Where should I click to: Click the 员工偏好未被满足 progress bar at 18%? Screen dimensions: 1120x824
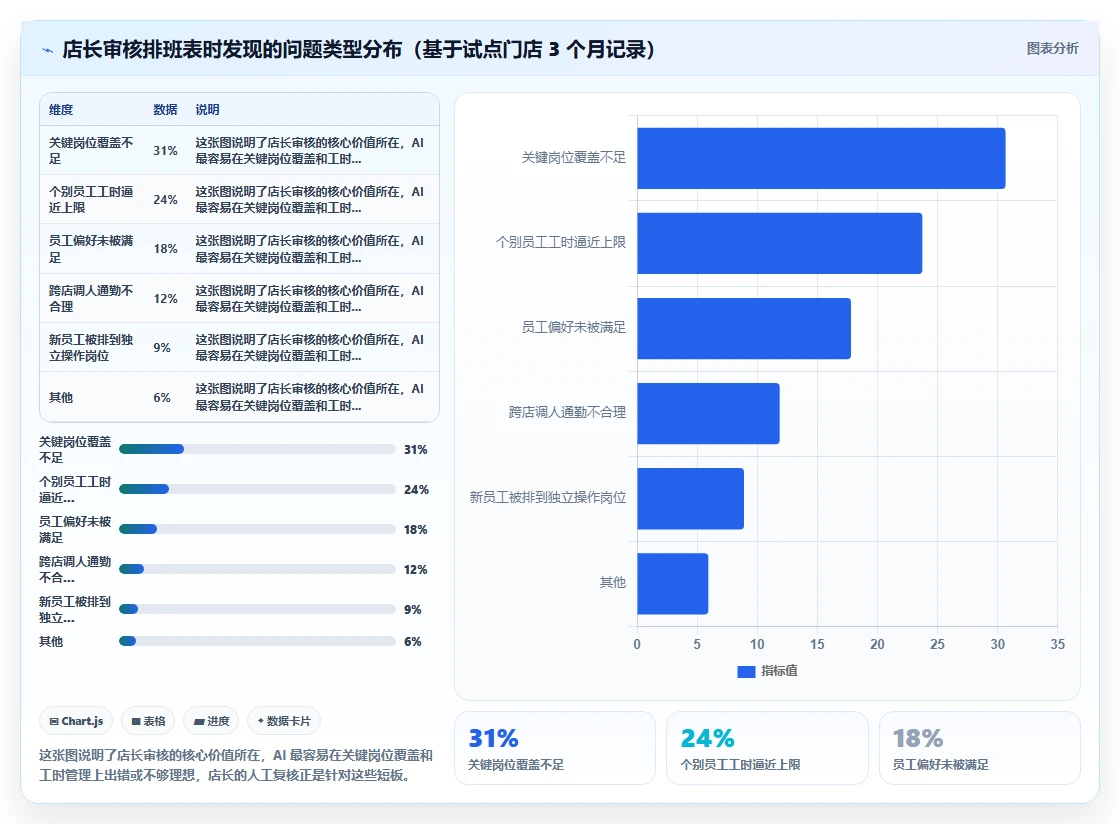point(257,529)
